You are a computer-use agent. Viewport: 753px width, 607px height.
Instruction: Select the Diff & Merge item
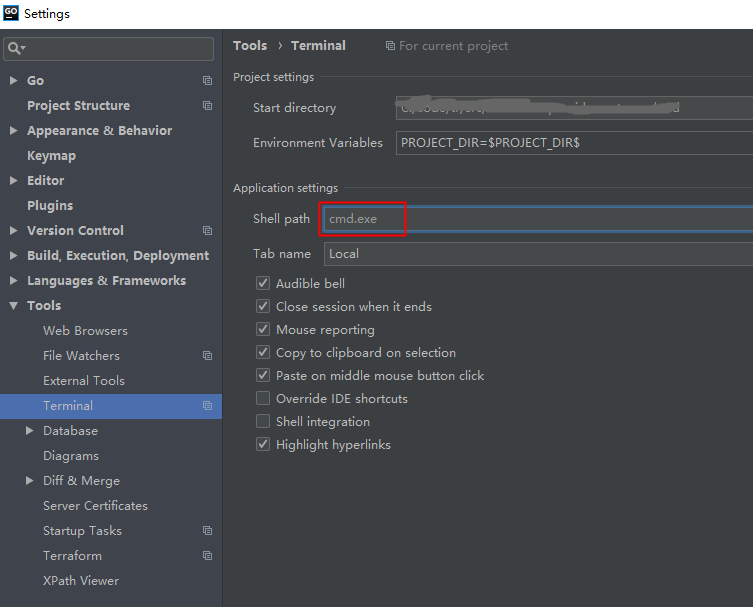pyautogui.click(x=82, y=481)
